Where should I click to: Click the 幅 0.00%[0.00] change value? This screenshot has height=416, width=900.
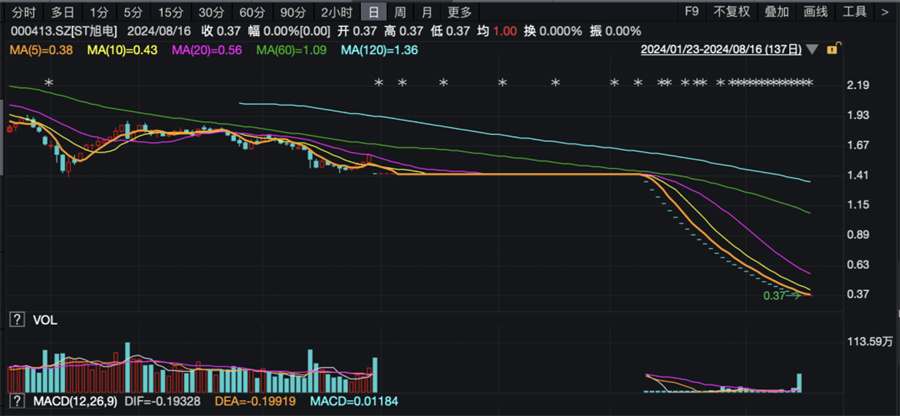(289, 31)
